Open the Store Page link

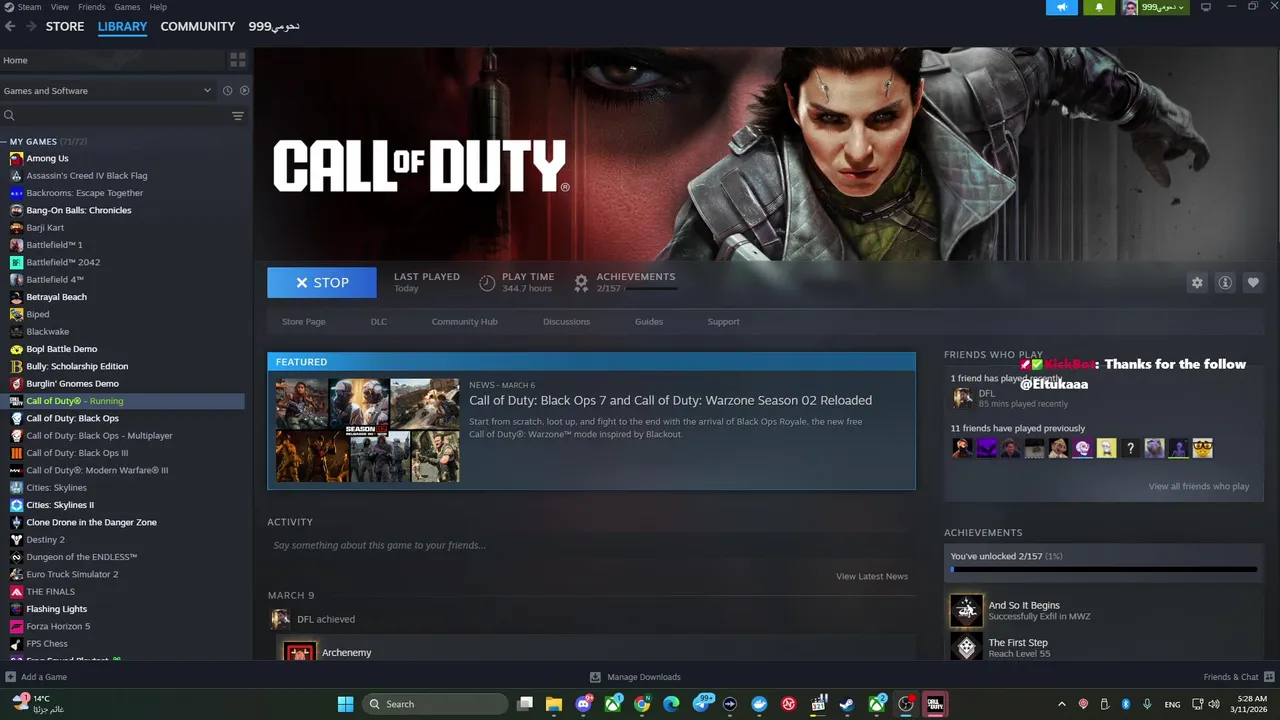[x=303, y=322]
